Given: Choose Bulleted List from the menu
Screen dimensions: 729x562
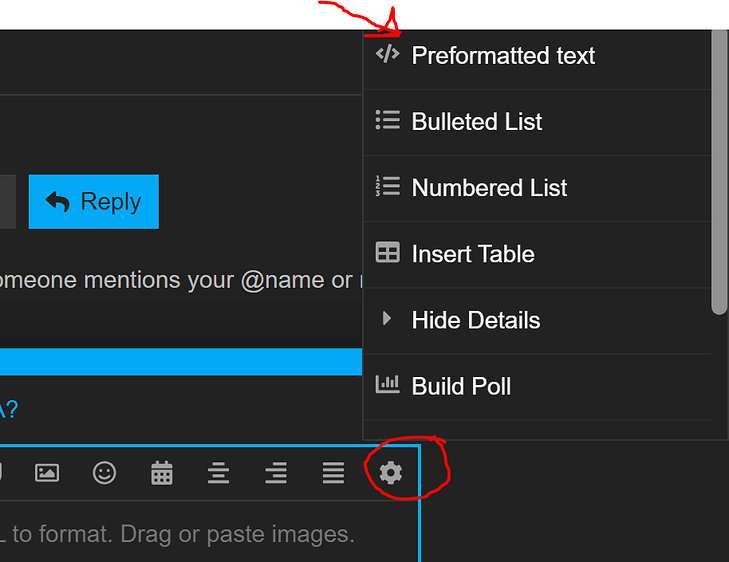Looking at the screenshot, I should click(537, 122).
